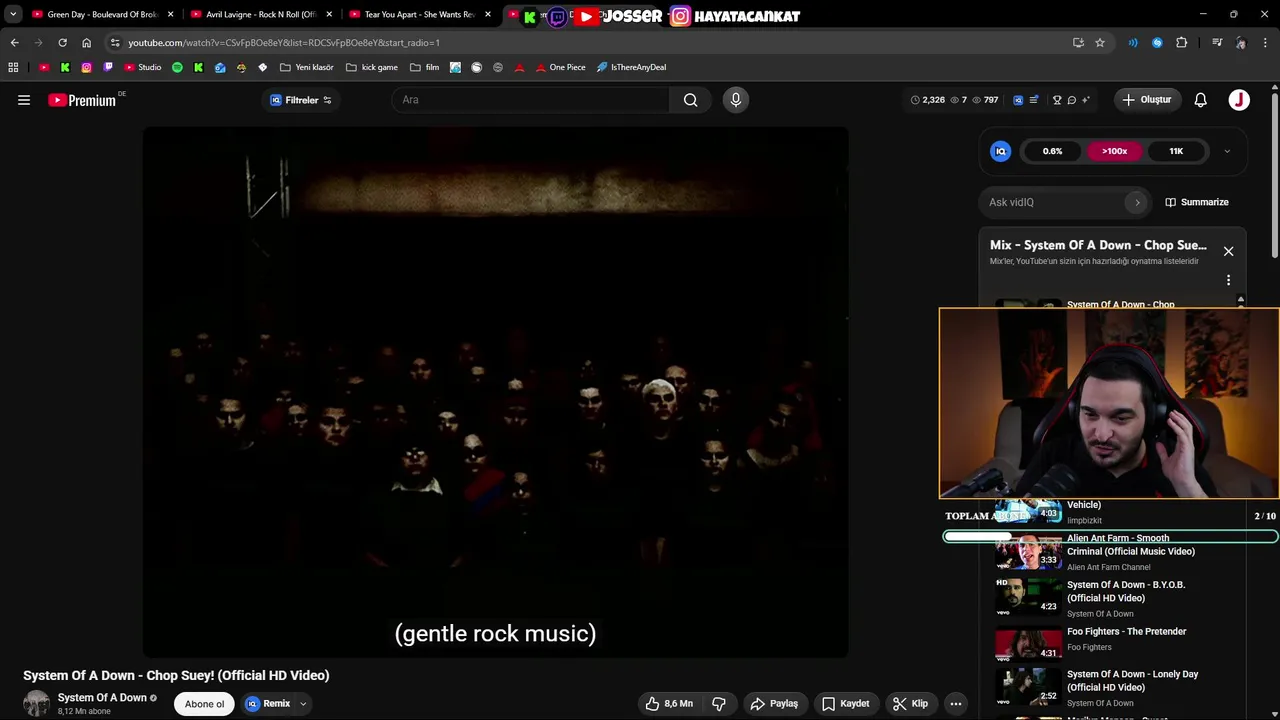Open more actions ellipsis under video
Screen dimensions: 1280x720
[x=956, y=704]
